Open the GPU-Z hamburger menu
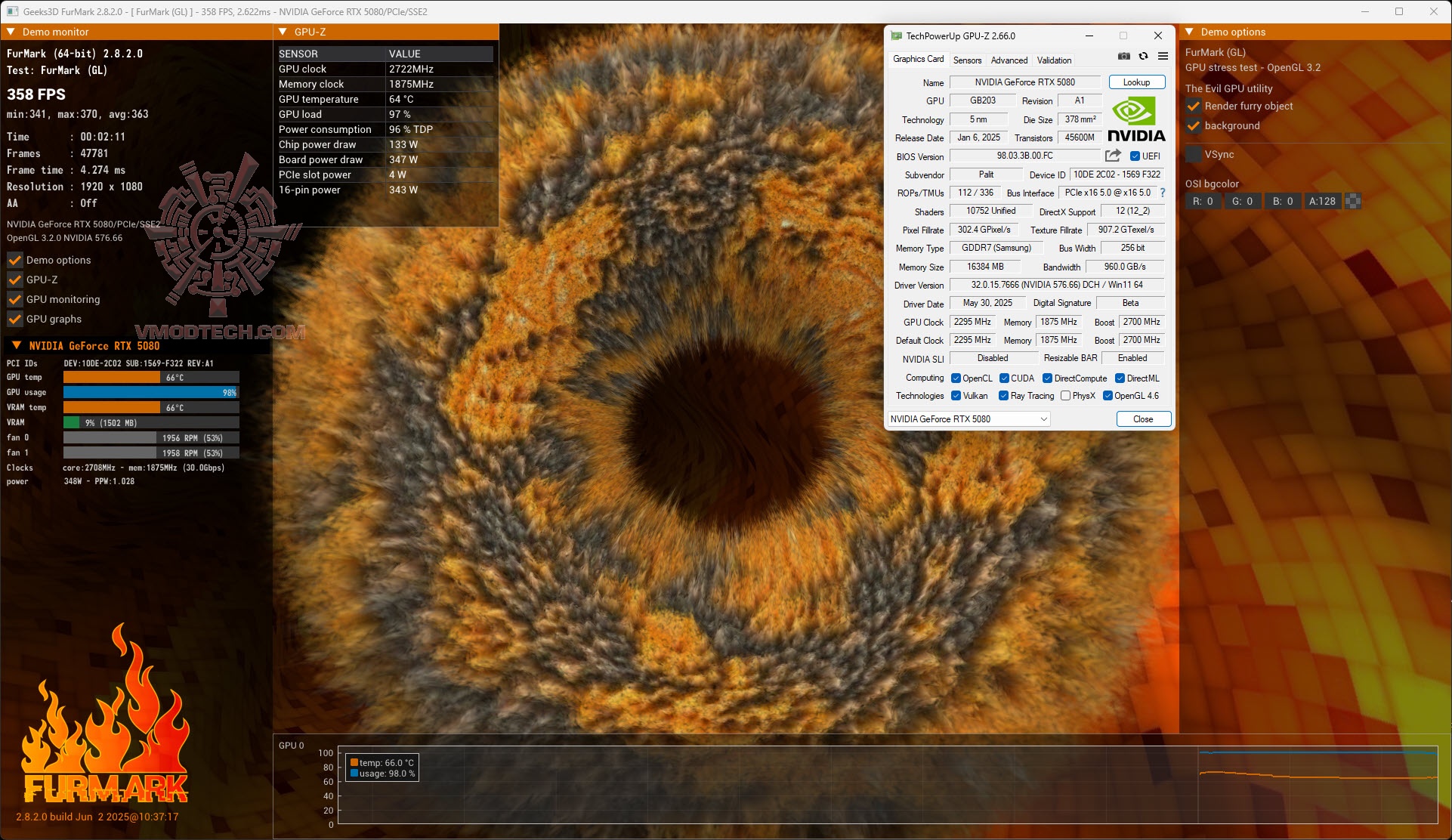The height and width of the screenshot is (840, 1452). [x=1163, y=56]
